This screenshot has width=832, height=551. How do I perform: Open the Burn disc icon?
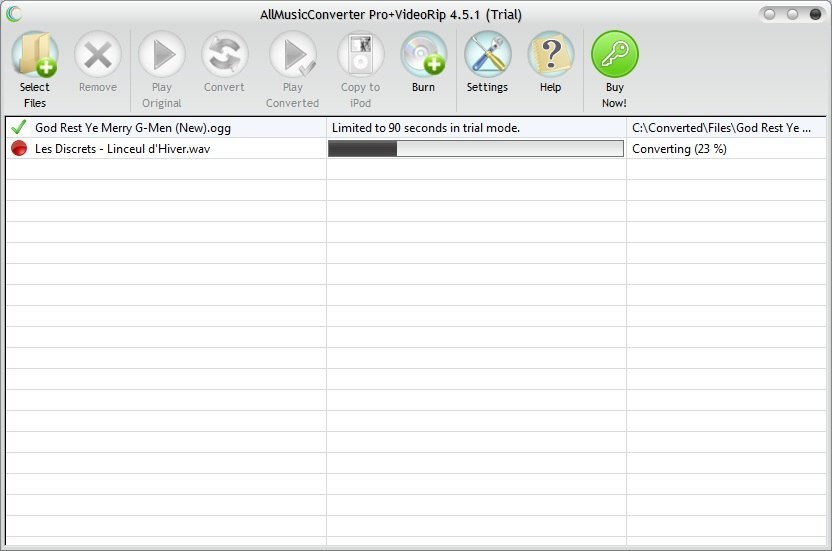423,55
